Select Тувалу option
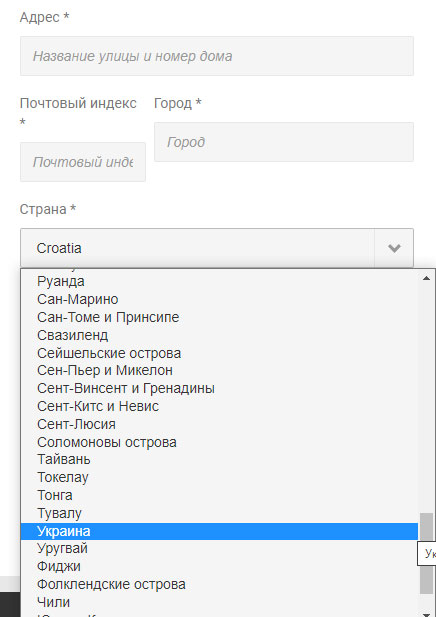The width and height of the screenshot is (436, 617). [219, 513]
